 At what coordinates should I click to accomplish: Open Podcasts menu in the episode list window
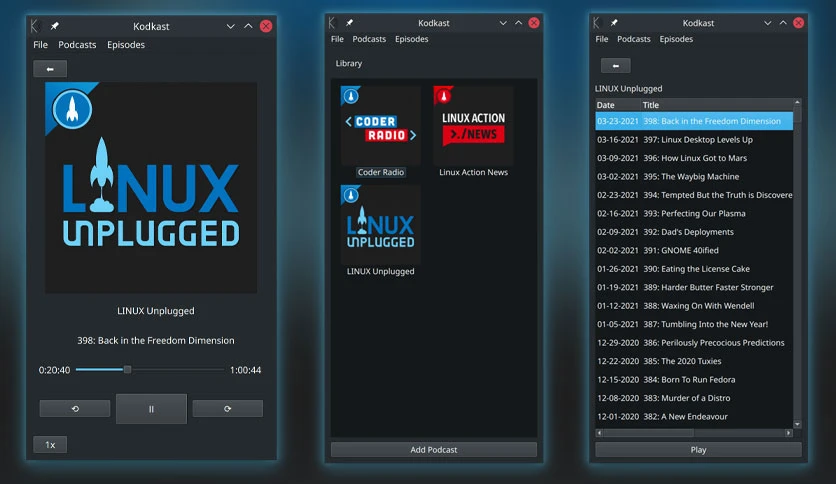[x=633, y=39]
